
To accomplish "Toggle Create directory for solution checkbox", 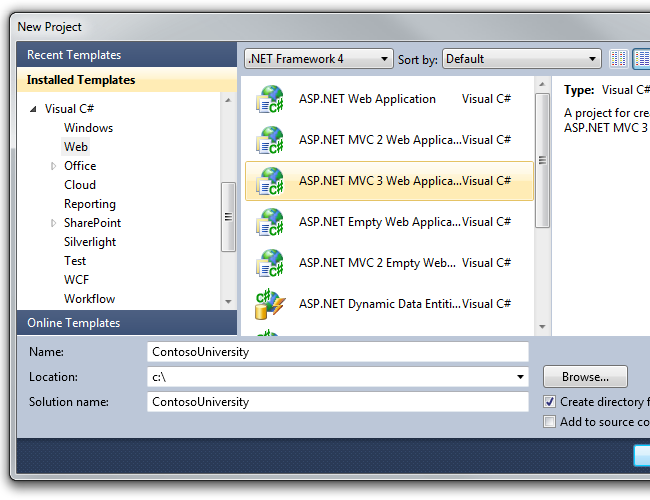I will point(549,402).
